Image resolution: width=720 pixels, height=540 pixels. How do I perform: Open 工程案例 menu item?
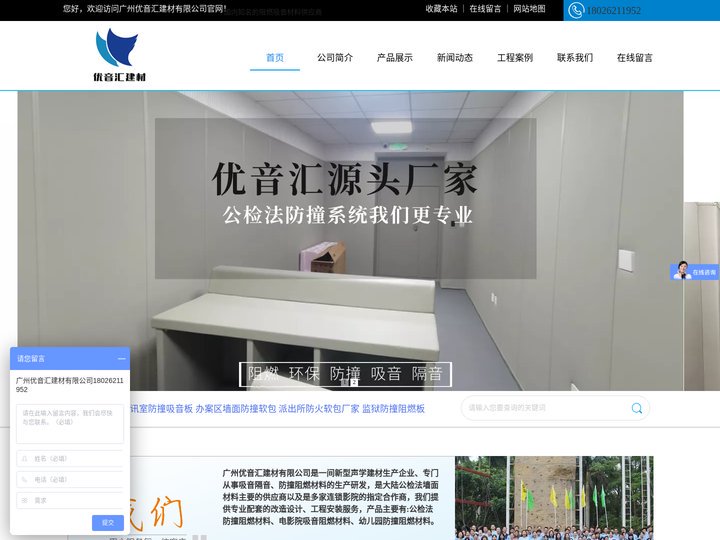pos(515,58)
